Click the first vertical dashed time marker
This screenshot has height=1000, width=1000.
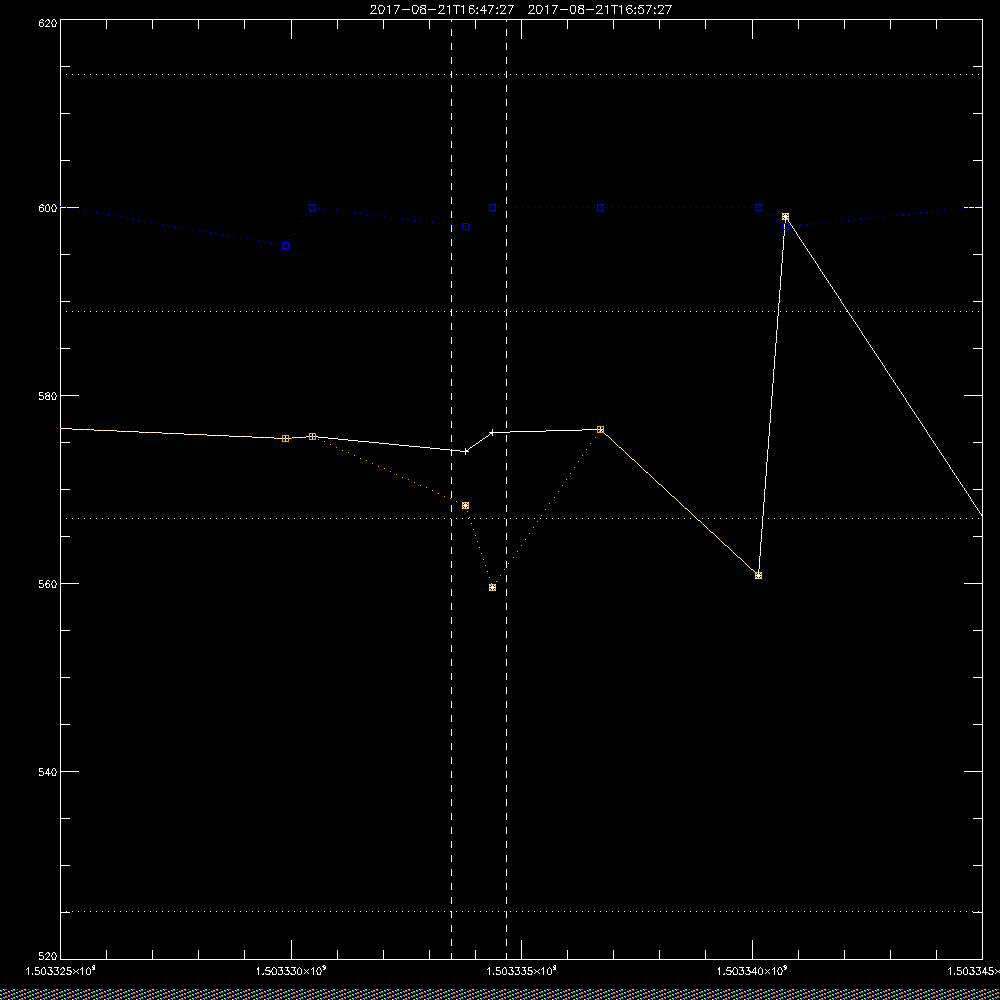[452, 489]
